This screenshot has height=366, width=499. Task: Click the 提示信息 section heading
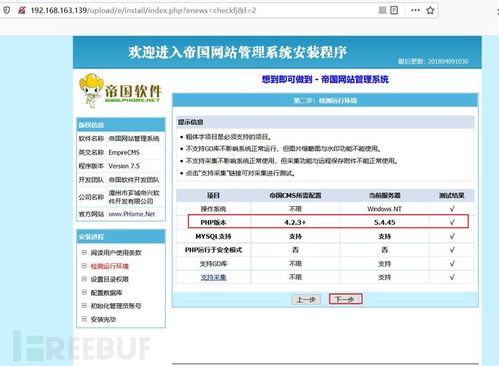coord(190,122)
